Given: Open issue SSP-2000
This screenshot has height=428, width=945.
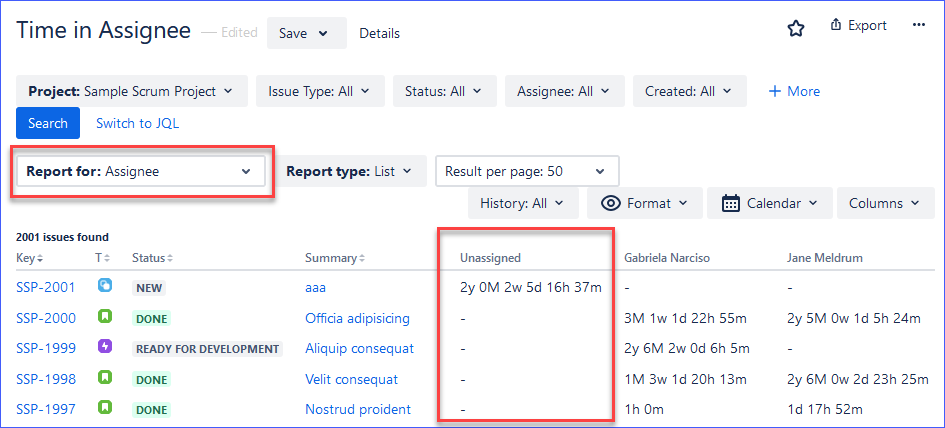Looking at the screenshot, I should point(46,318).
